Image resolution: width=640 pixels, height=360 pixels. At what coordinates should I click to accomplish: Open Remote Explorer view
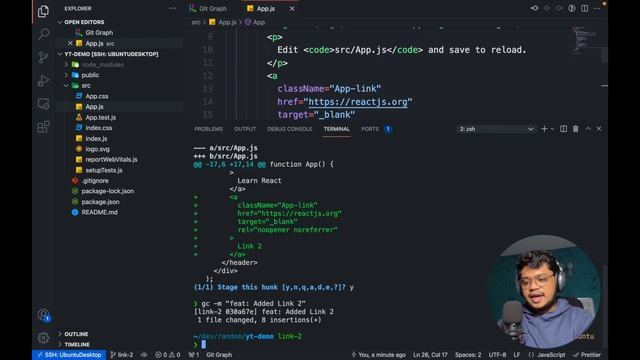click(x=43, y=104)
